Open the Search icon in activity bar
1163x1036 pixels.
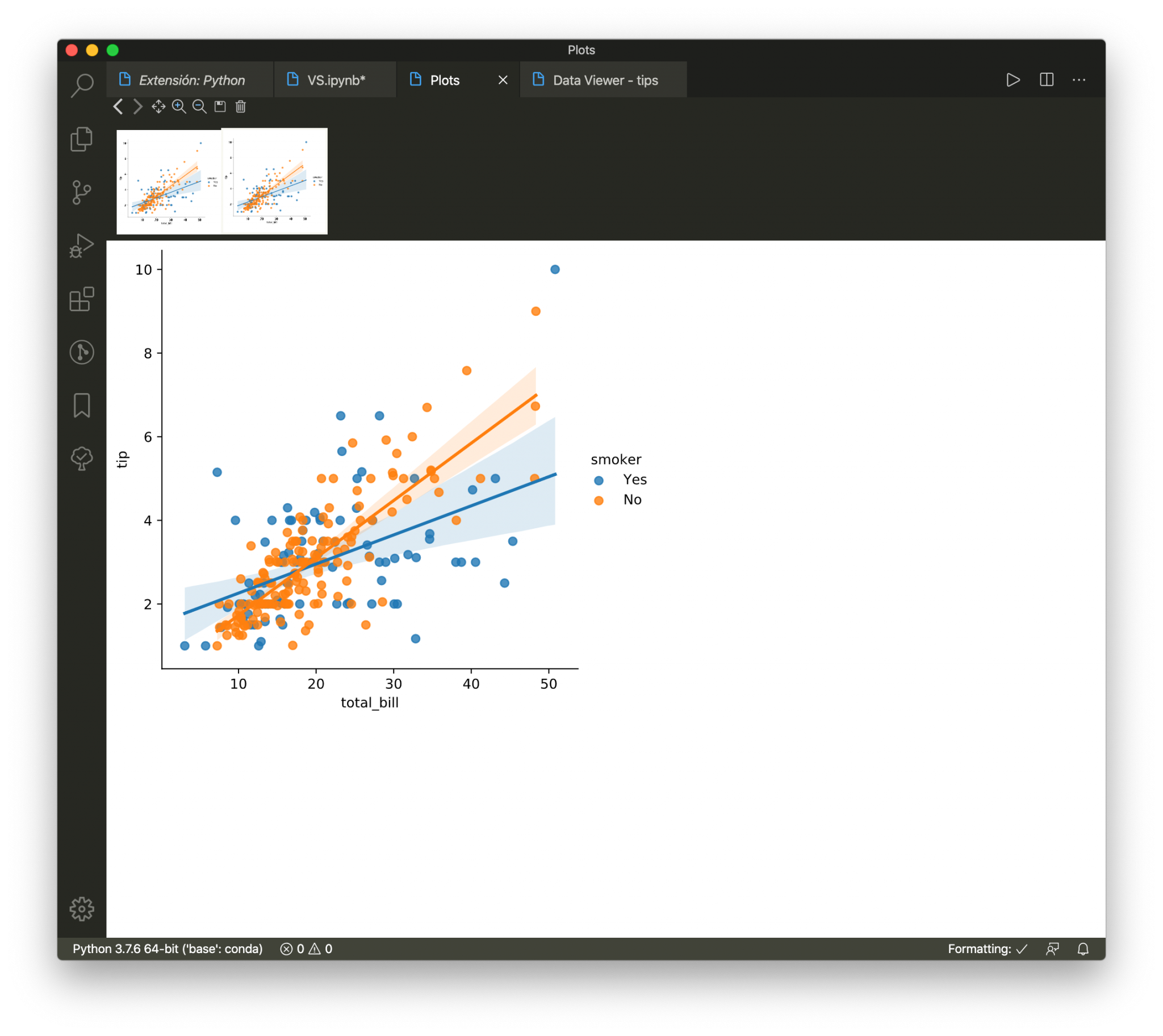click(82, 85)
